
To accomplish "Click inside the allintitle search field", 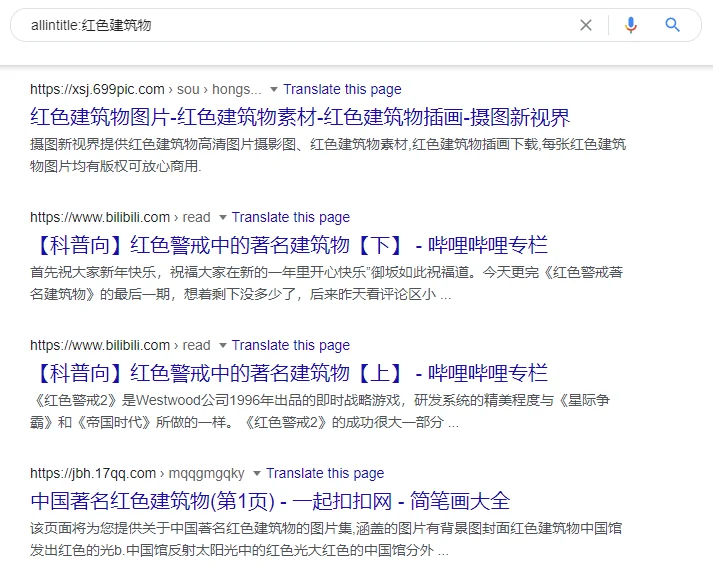I will click(x=300, y=25).
